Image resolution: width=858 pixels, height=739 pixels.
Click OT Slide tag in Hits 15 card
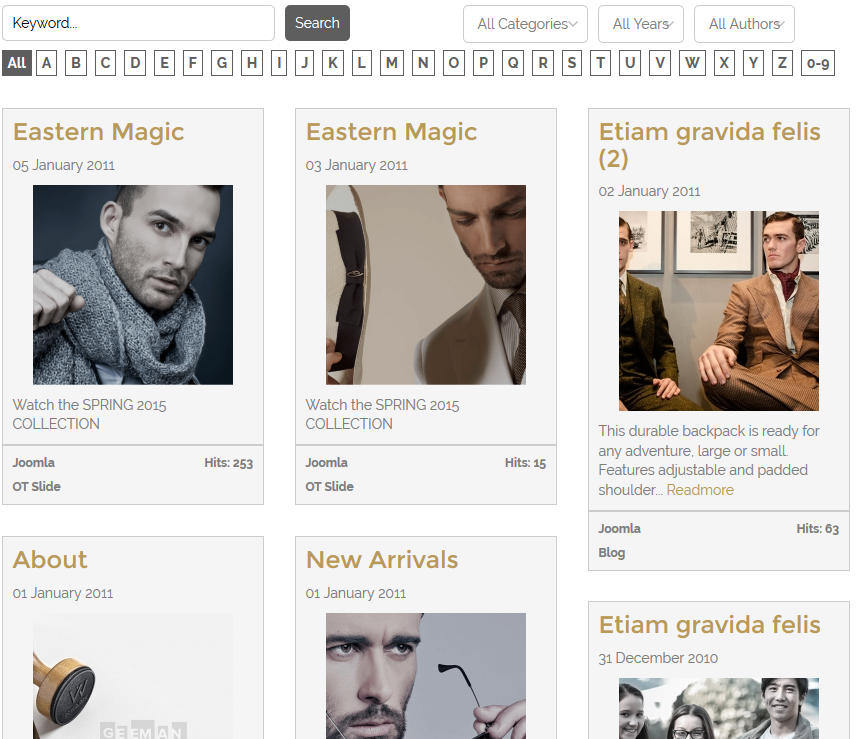click(x=329, y=486)
